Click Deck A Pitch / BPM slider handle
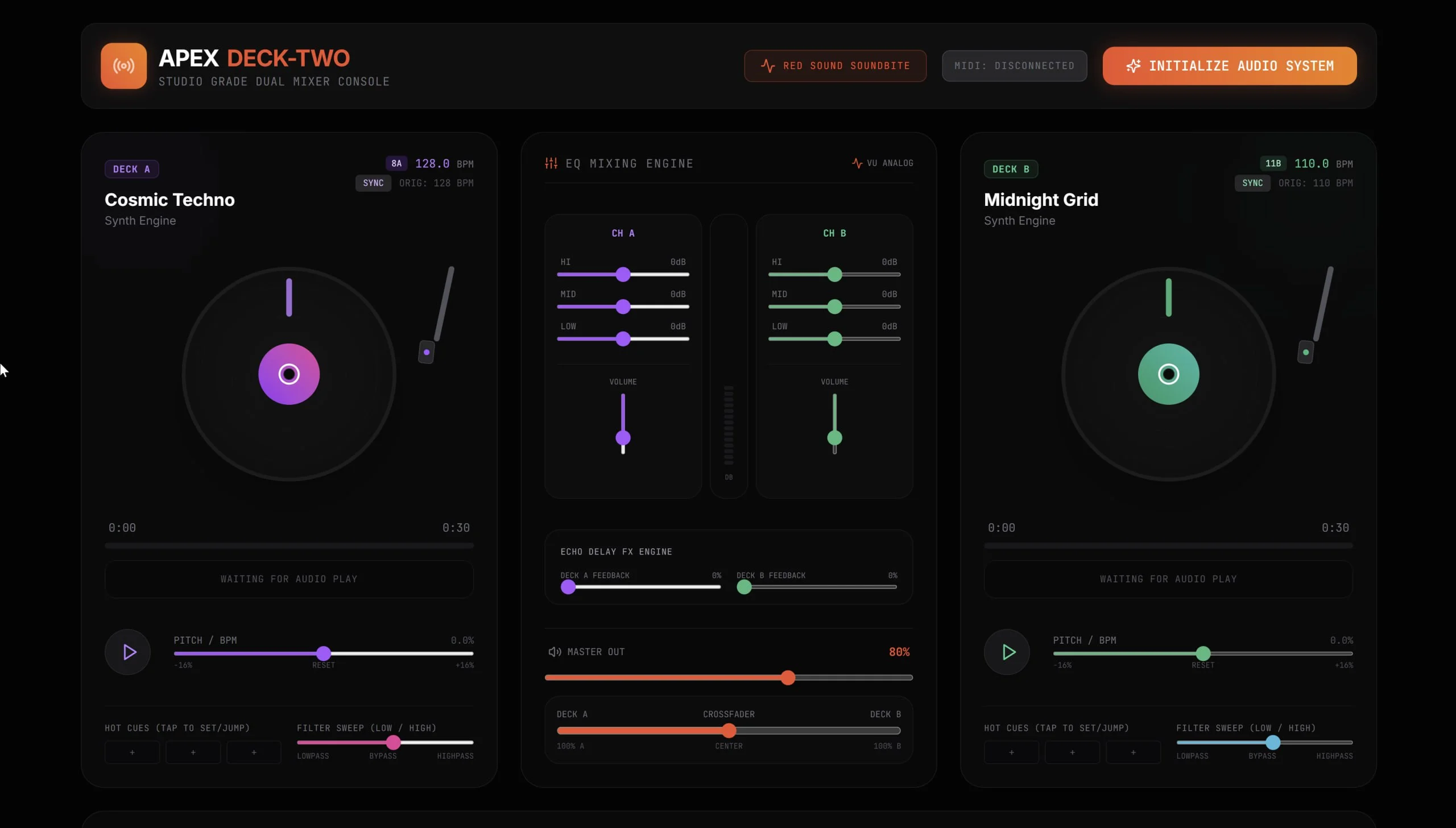Viewport: 1456px width, 828px height. pyautogui.click(x=323, y=653)
